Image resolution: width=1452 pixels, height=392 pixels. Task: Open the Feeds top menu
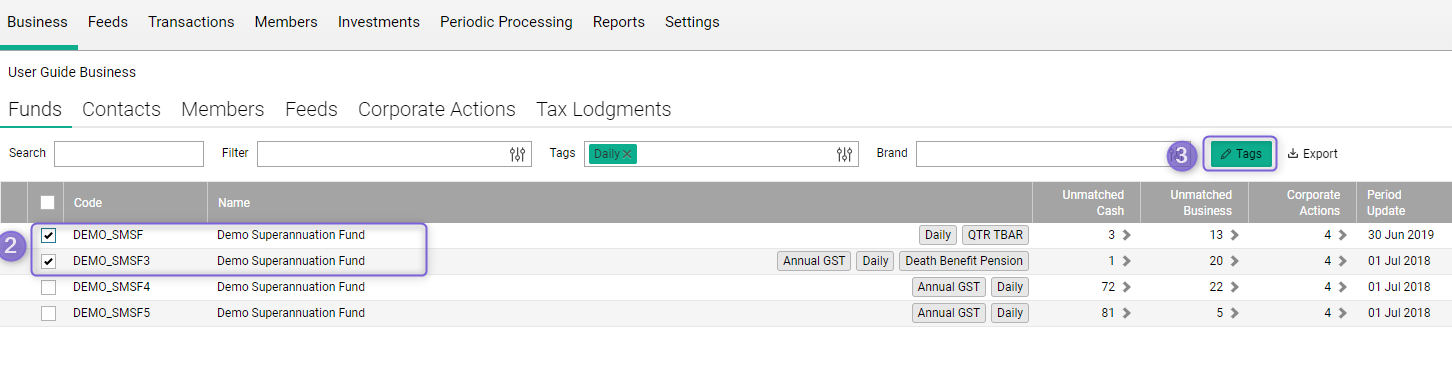pyautogui.click(x=108, y=22)
